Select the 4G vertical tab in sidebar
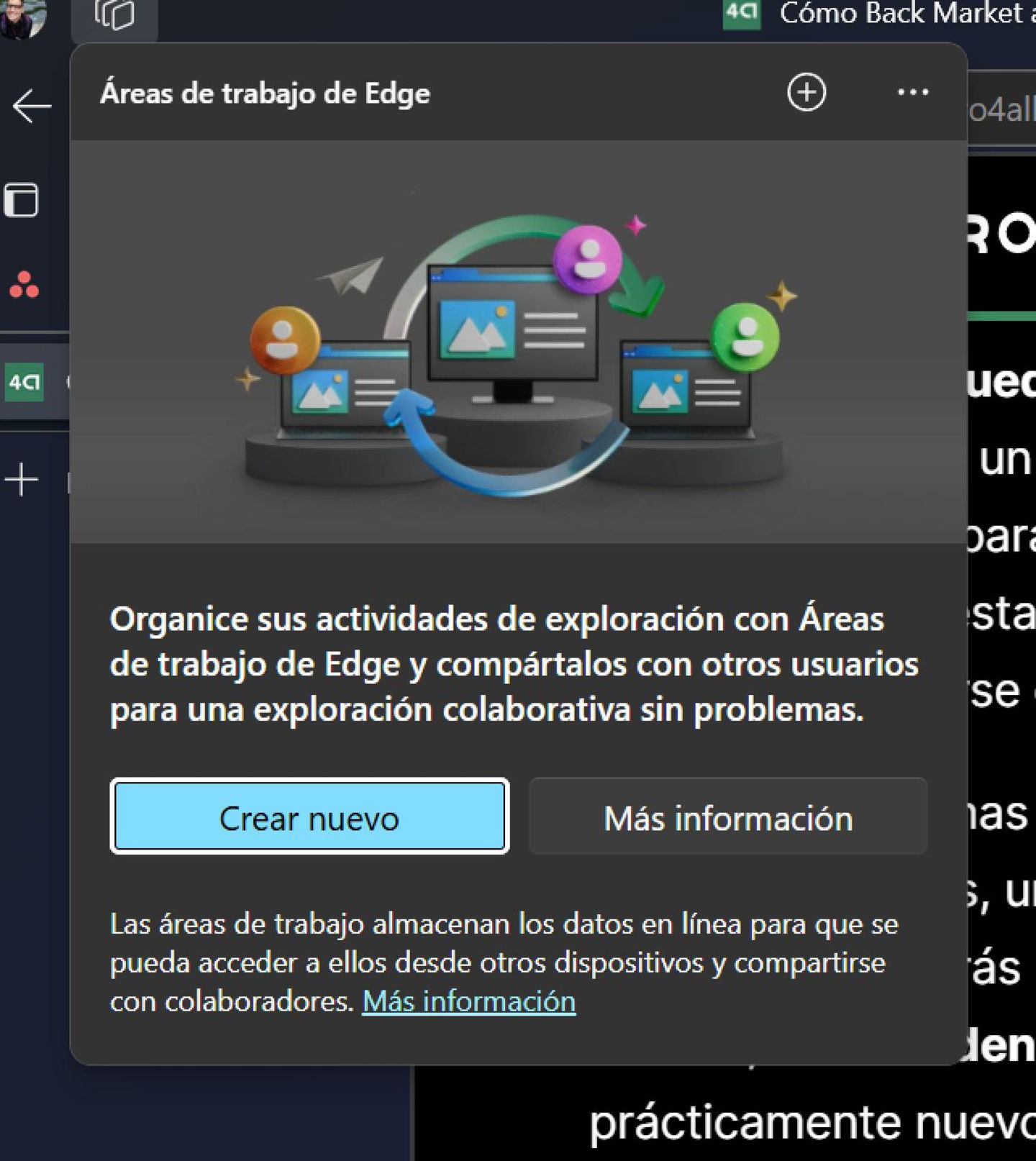This screenshot has width=1036, height=1161. click(35, 381)
